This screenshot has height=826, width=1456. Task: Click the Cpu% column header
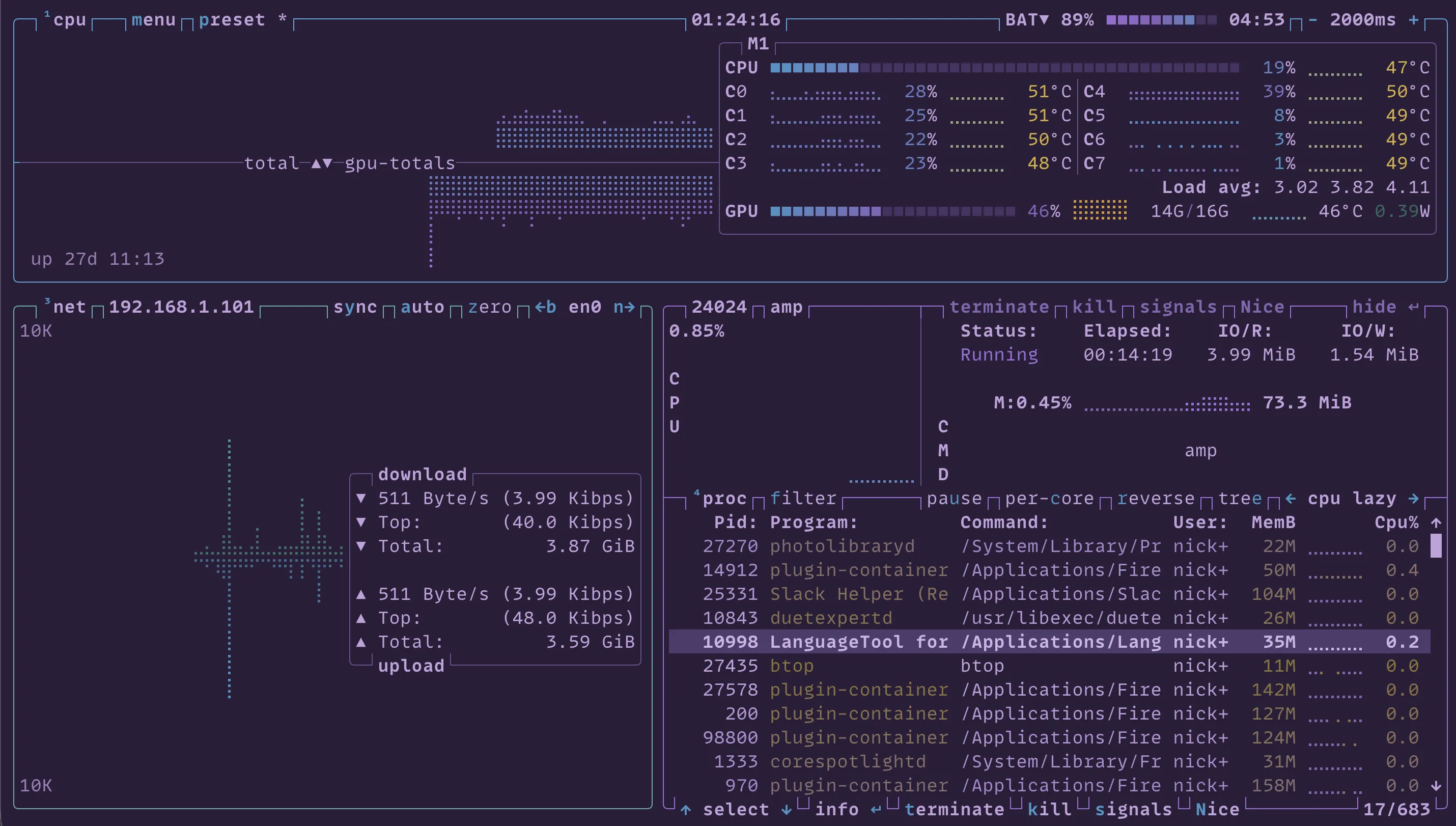click(1396, 522)
